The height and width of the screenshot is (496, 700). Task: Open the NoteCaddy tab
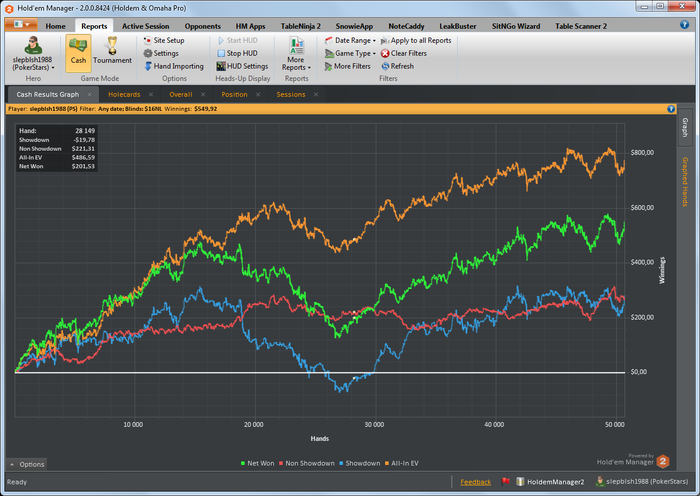pyautogui.click(x=406, y=26)
